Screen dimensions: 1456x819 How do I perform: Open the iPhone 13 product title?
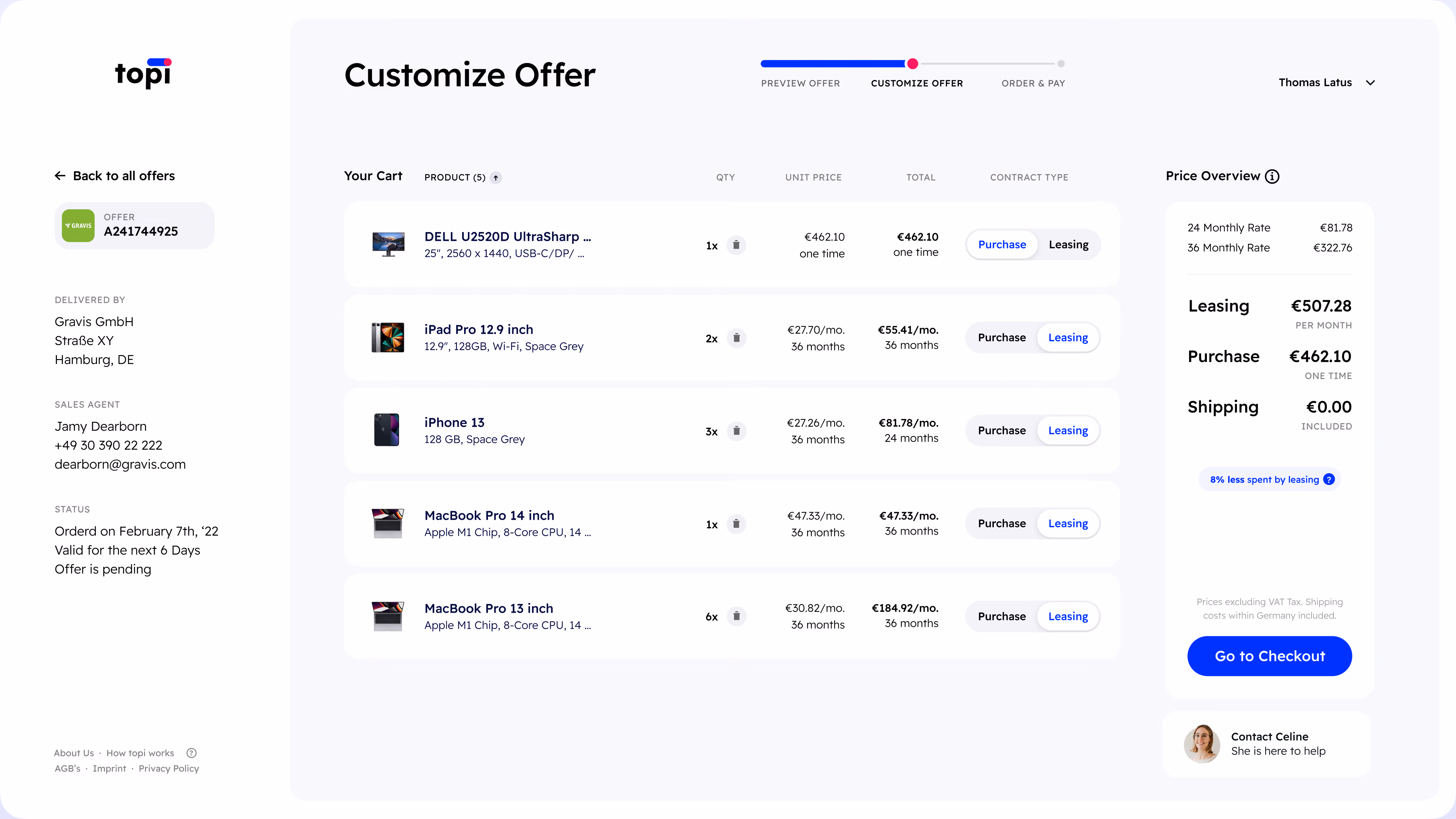[455, 423]
